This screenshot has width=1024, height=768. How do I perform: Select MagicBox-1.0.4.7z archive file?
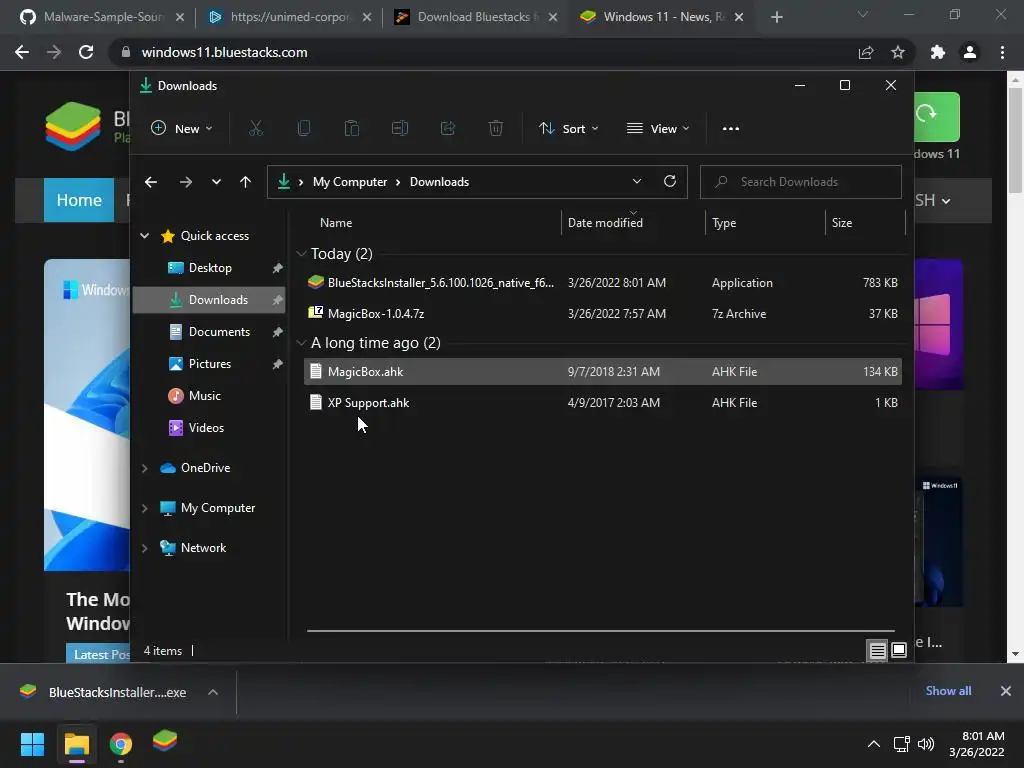[603, 314]
